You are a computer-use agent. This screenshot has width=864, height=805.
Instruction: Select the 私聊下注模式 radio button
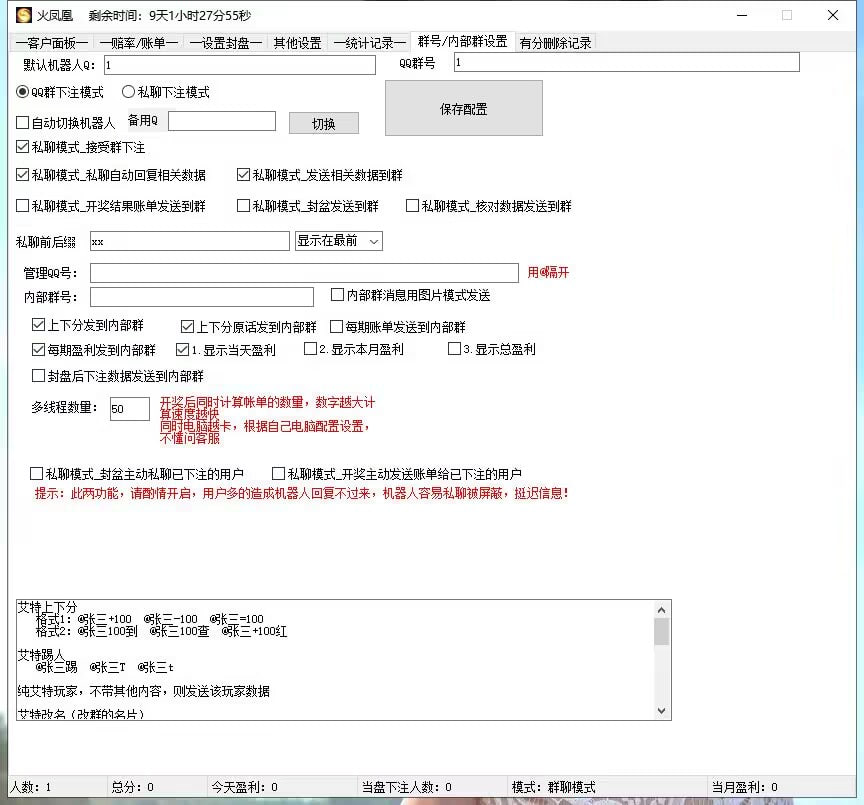128,92
